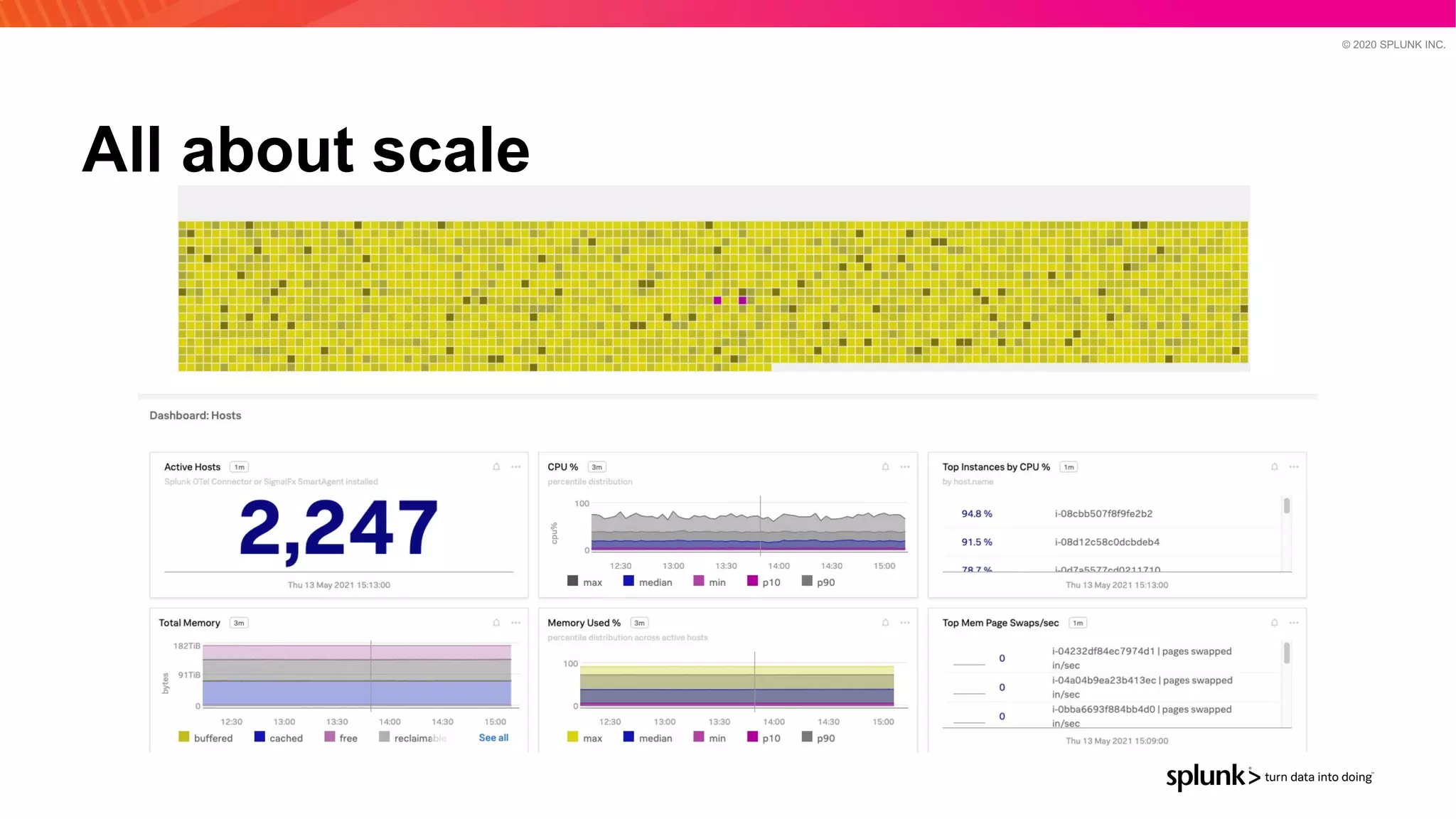Open the ellipsis menu on CPU % chart

[x=905, y=467]
